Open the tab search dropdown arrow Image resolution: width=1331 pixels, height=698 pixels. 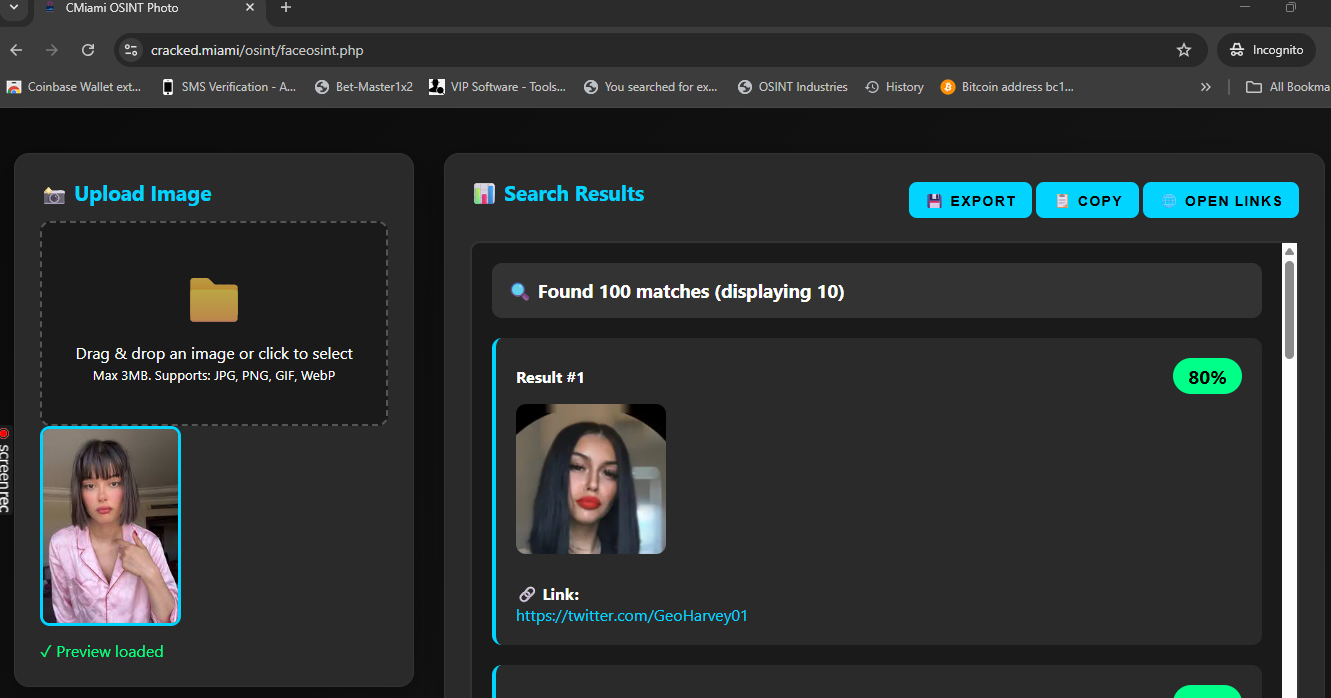coord(13,7)
